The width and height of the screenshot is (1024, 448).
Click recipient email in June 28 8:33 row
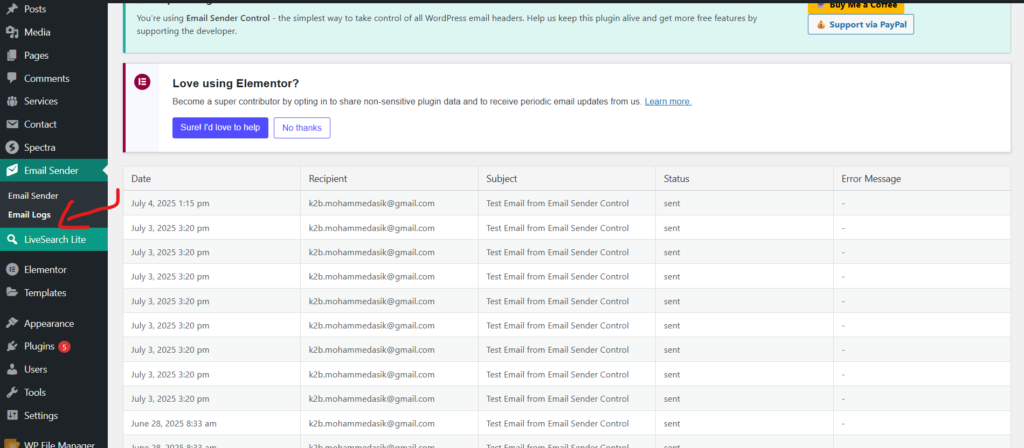(372, 423)
